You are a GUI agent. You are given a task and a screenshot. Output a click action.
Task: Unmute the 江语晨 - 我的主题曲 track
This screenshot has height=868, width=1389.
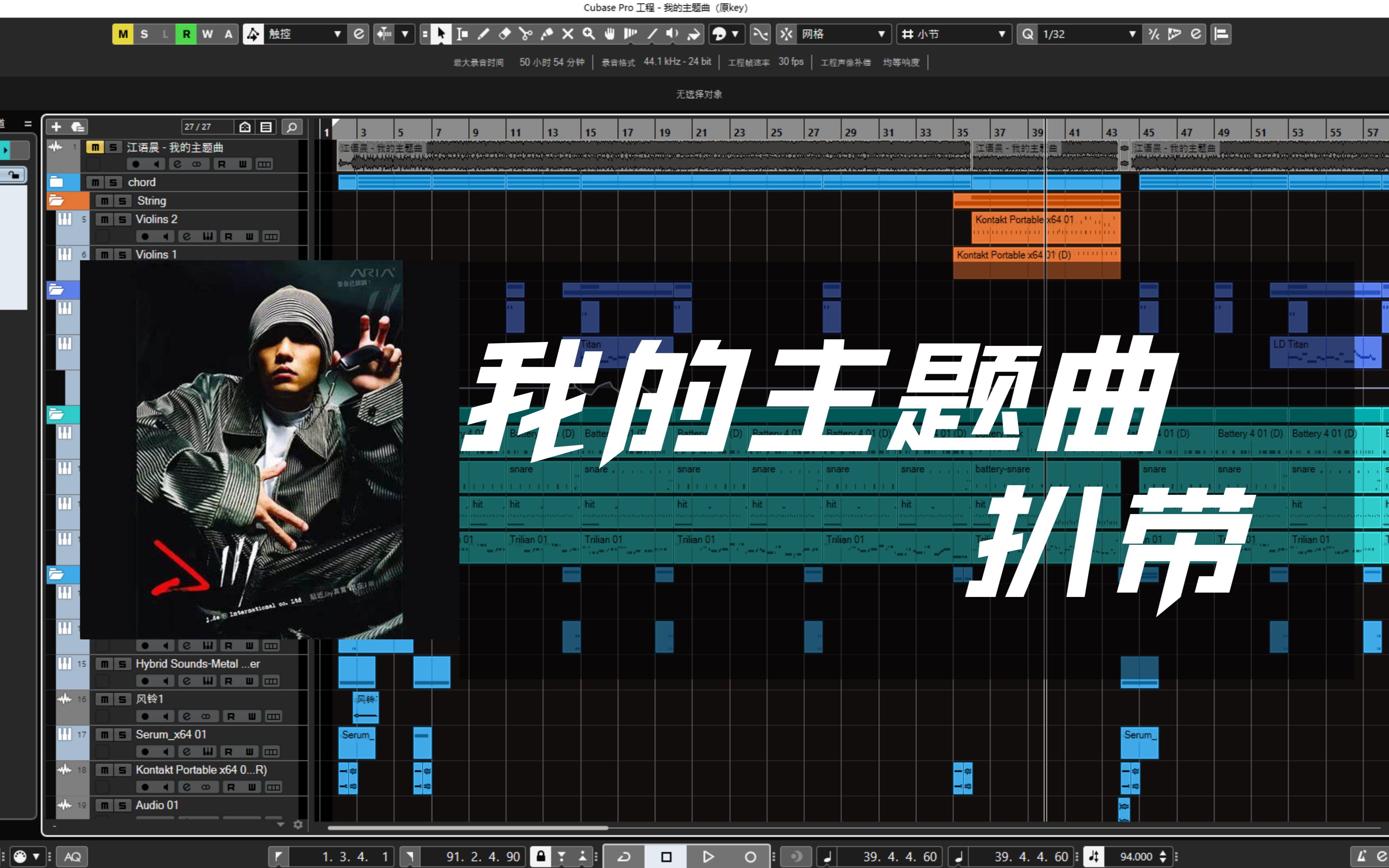pyautogui.click(x=95, y=147)
